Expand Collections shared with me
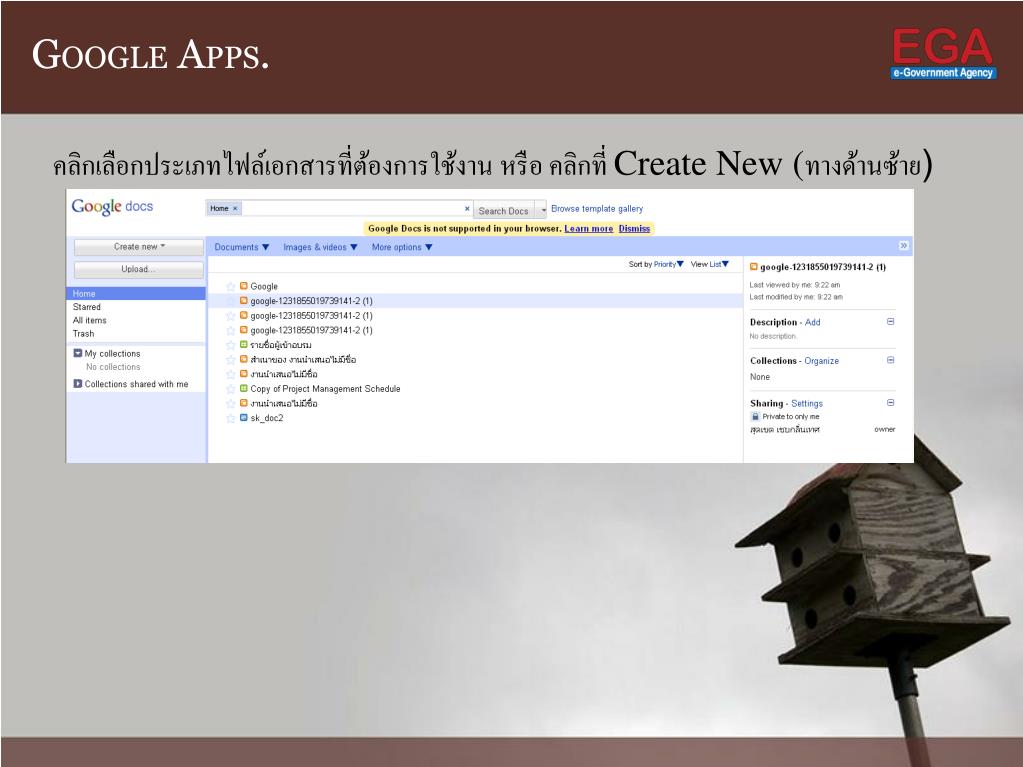 pos(78,384)
